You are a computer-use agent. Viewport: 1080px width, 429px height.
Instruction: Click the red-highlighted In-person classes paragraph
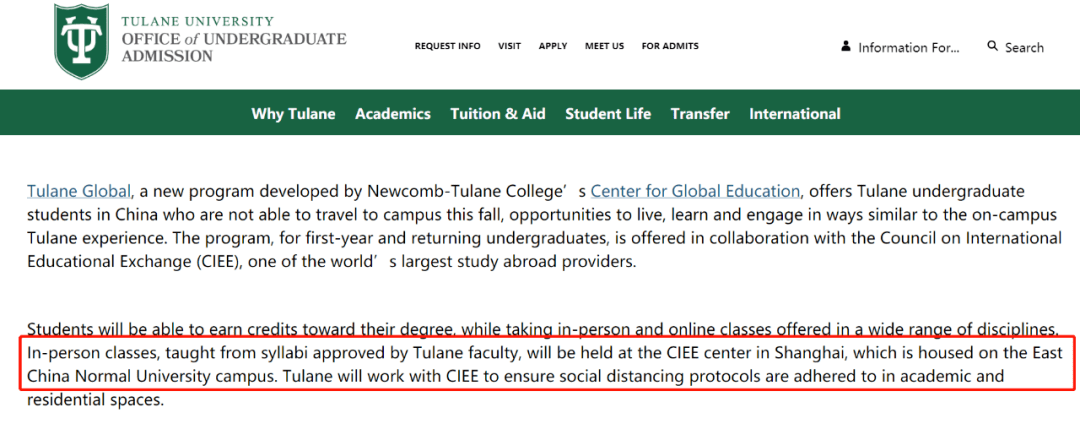point(545,364)
